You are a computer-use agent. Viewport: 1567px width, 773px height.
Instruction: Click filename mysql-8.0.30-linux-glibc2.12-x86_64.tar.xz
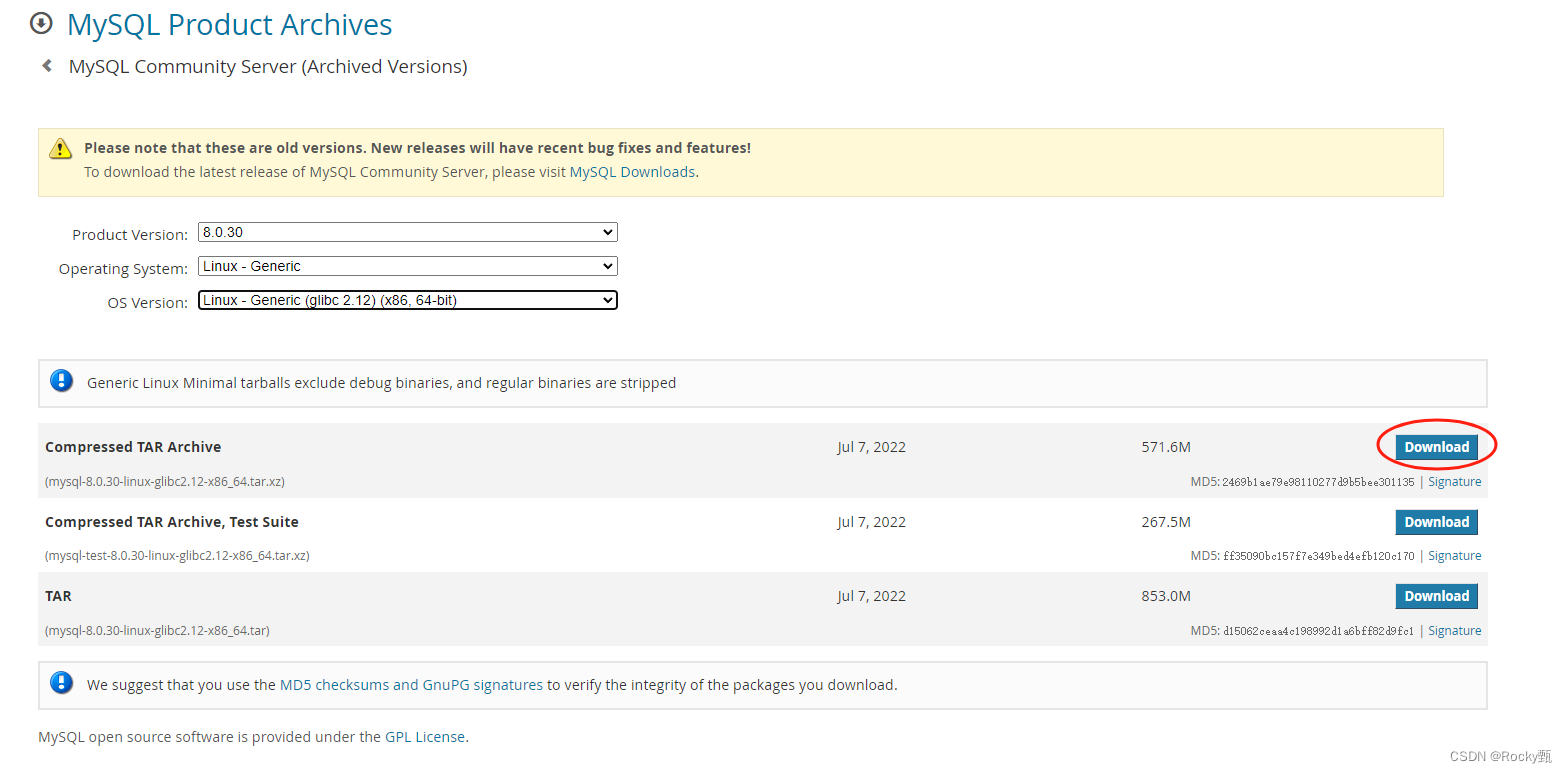(x=165, y=482)
